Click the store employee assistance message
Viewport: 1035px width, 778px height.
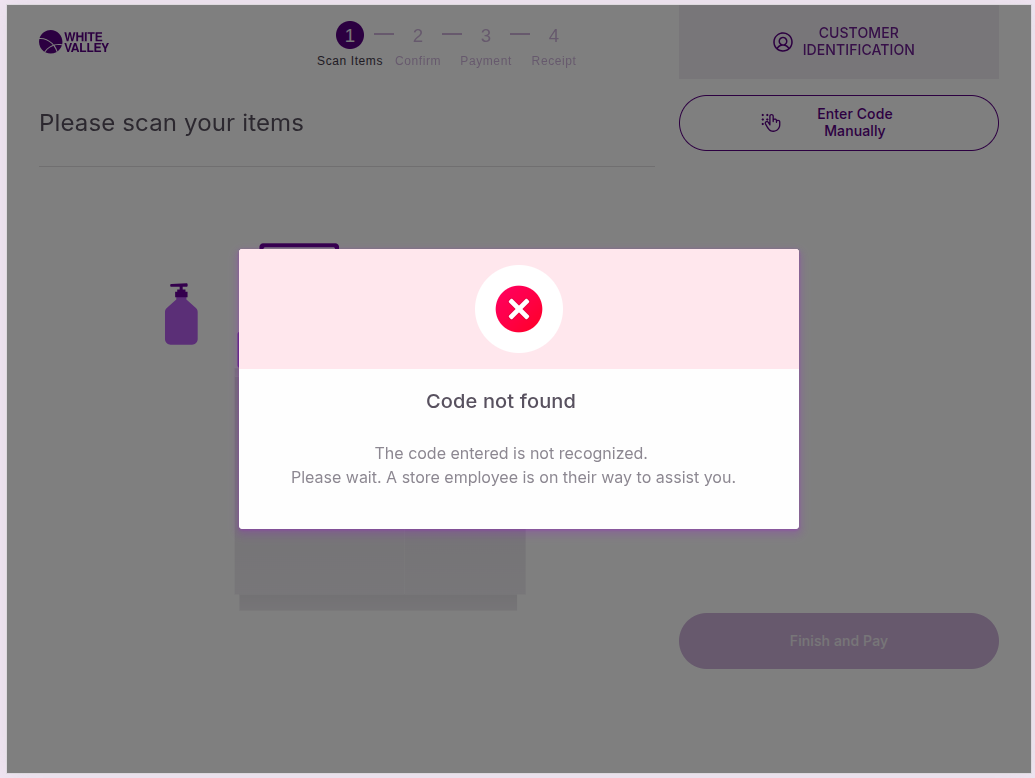pyautogui.click(x=513, y=477)
